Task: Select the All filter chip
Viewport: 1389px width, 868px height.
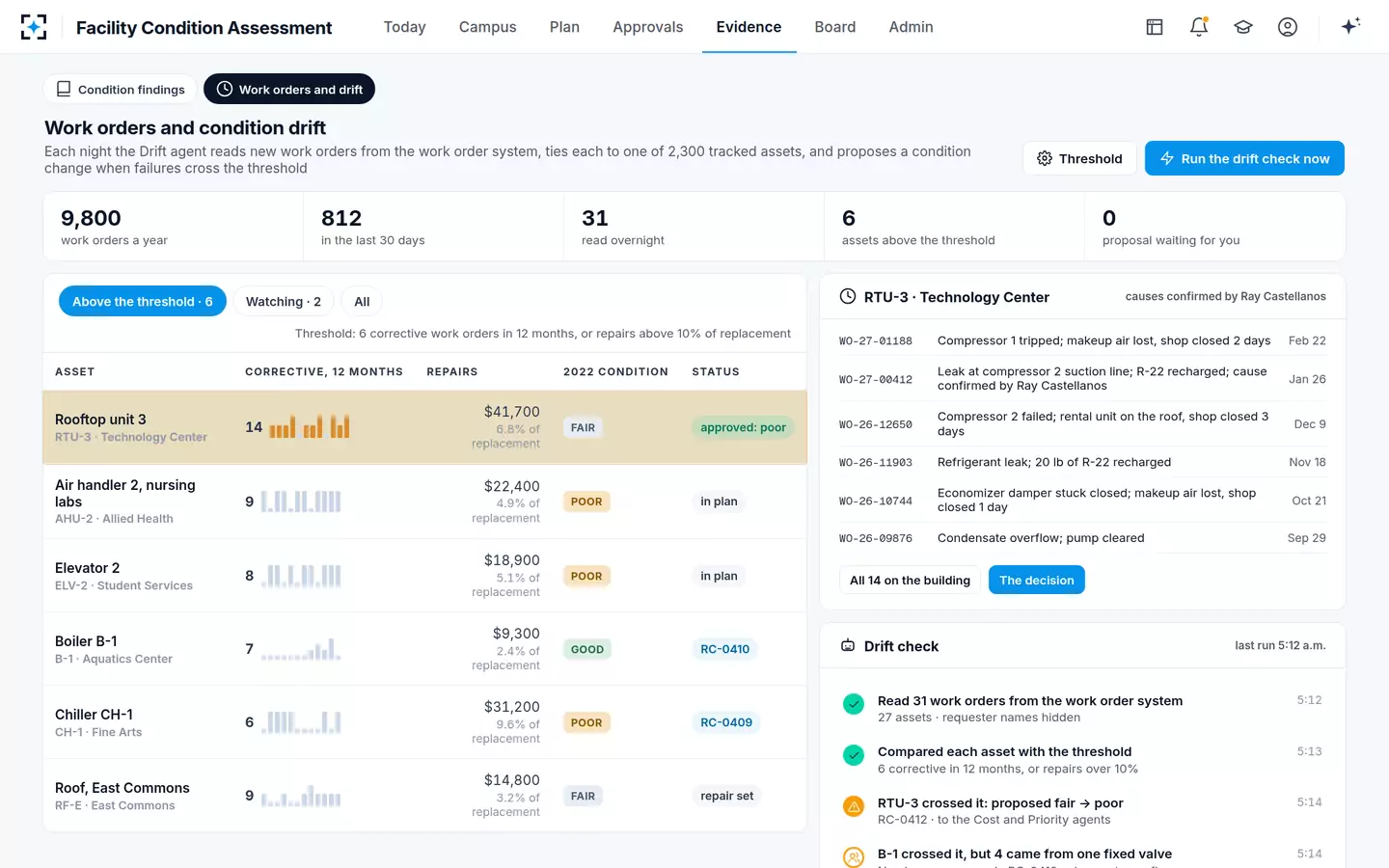Action: [362, 302]
